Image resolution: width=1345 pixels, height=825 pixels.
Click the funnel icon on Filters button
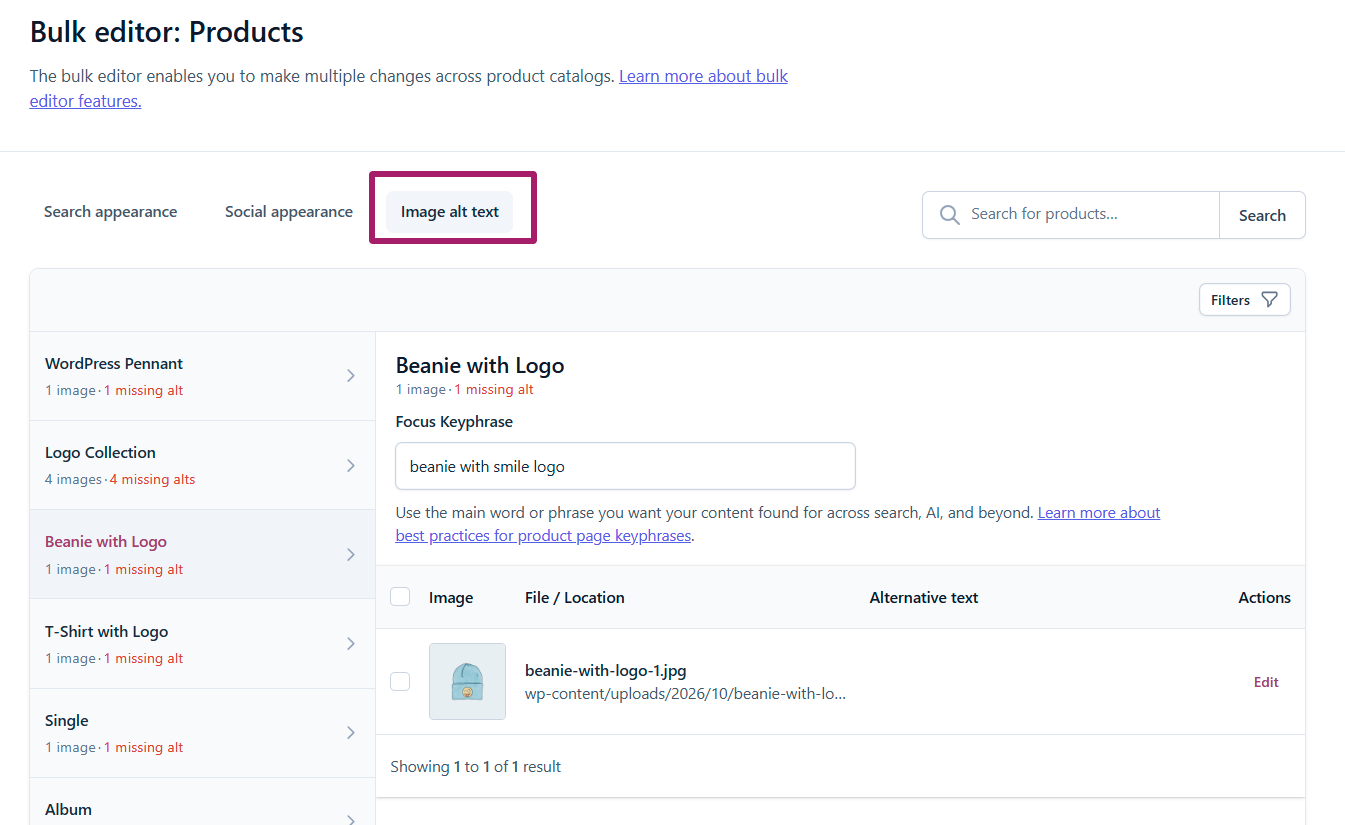(1269, 300)
